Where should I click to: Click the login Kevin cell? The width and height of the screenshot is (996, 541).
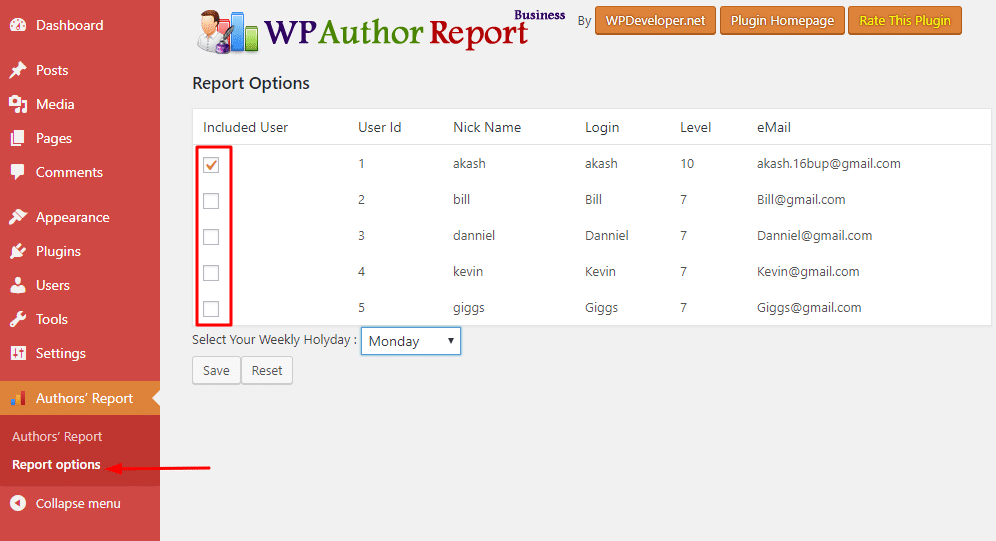tap(600, 272)
